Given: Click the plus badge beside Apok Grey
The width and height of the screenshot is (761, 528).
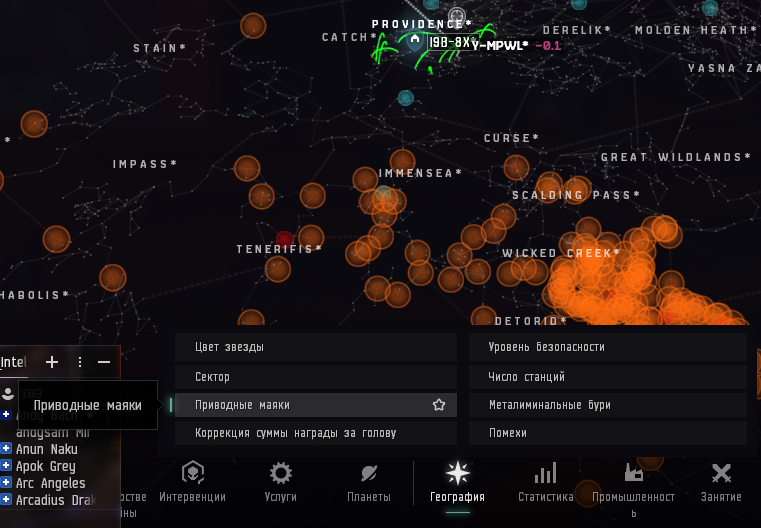Looking at the screenshot, I should 6,465.
